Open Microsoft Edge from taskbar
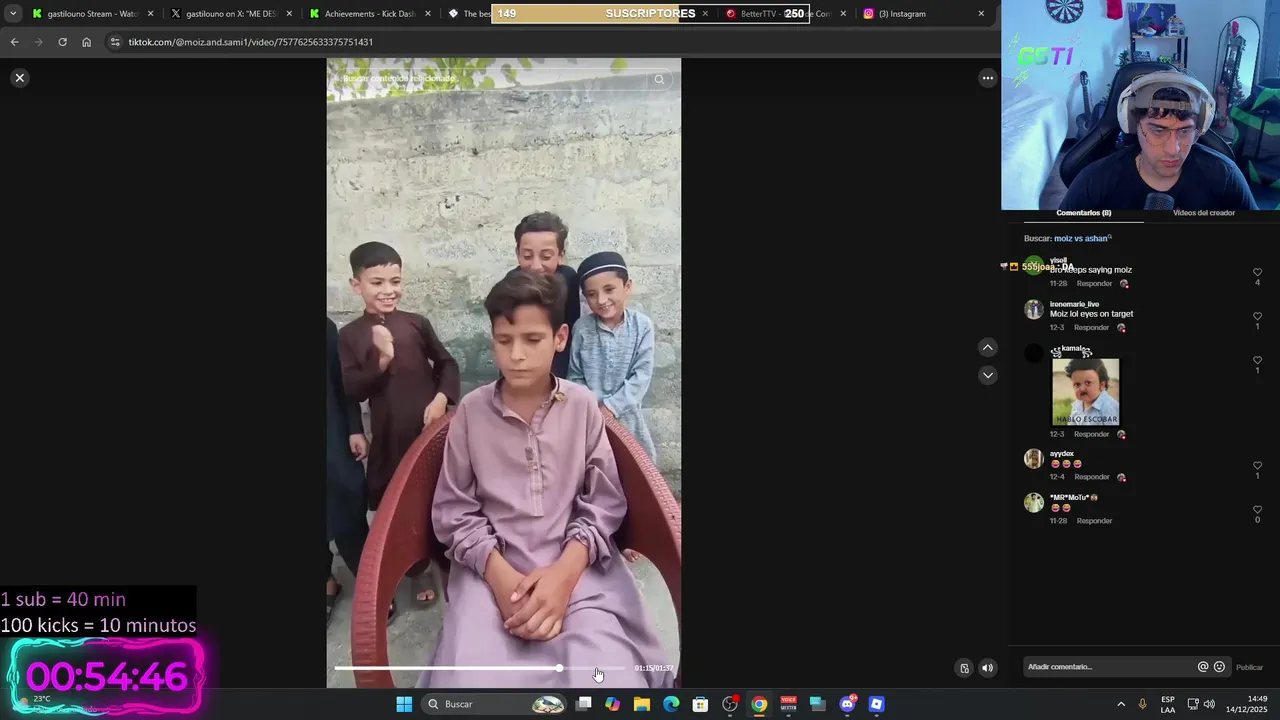This screenshot has width=1280, height=720. coord(671,704)
